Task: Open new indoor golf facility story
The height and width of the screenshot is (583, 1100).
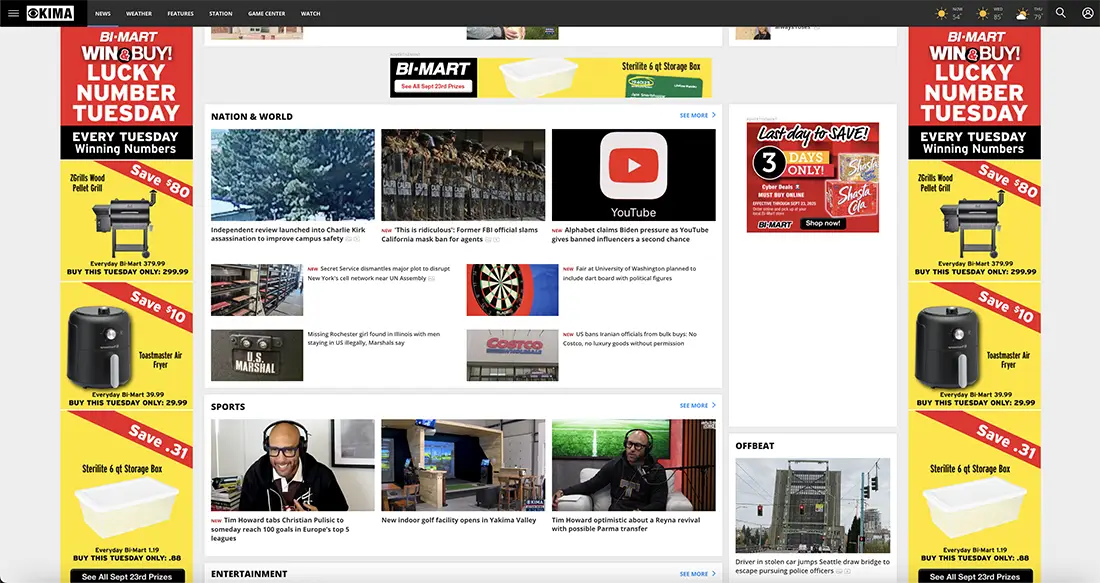Action: pyautogui.click(x=459, y=521)
